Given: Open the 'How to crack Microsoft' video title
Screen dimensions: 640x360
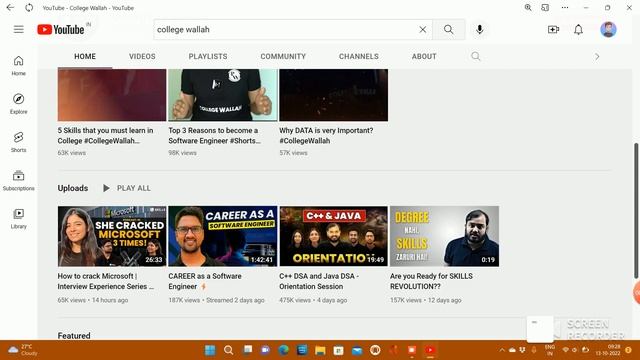Looking at the screenshot, I should 106,281.
